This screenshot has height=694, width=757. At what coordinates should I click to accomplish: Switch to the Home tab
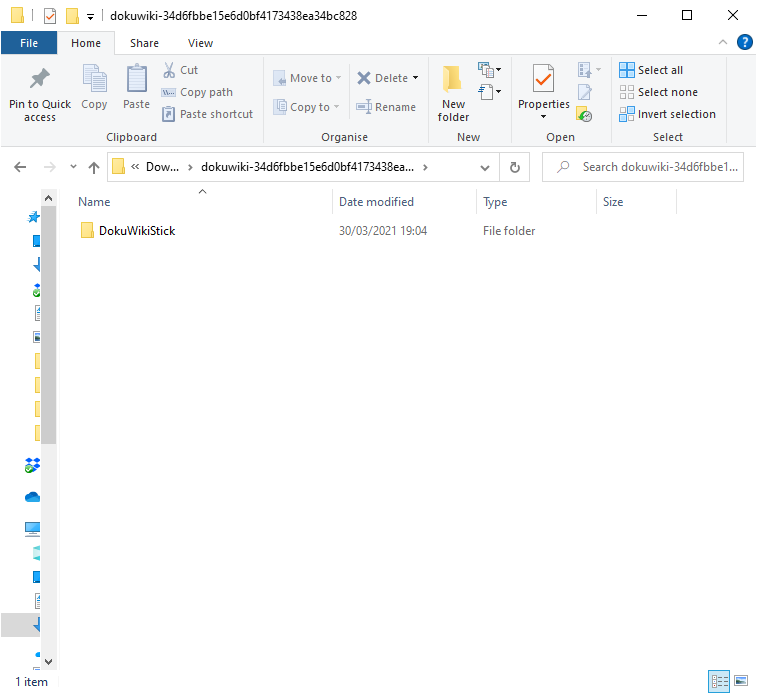coord(86,43)
